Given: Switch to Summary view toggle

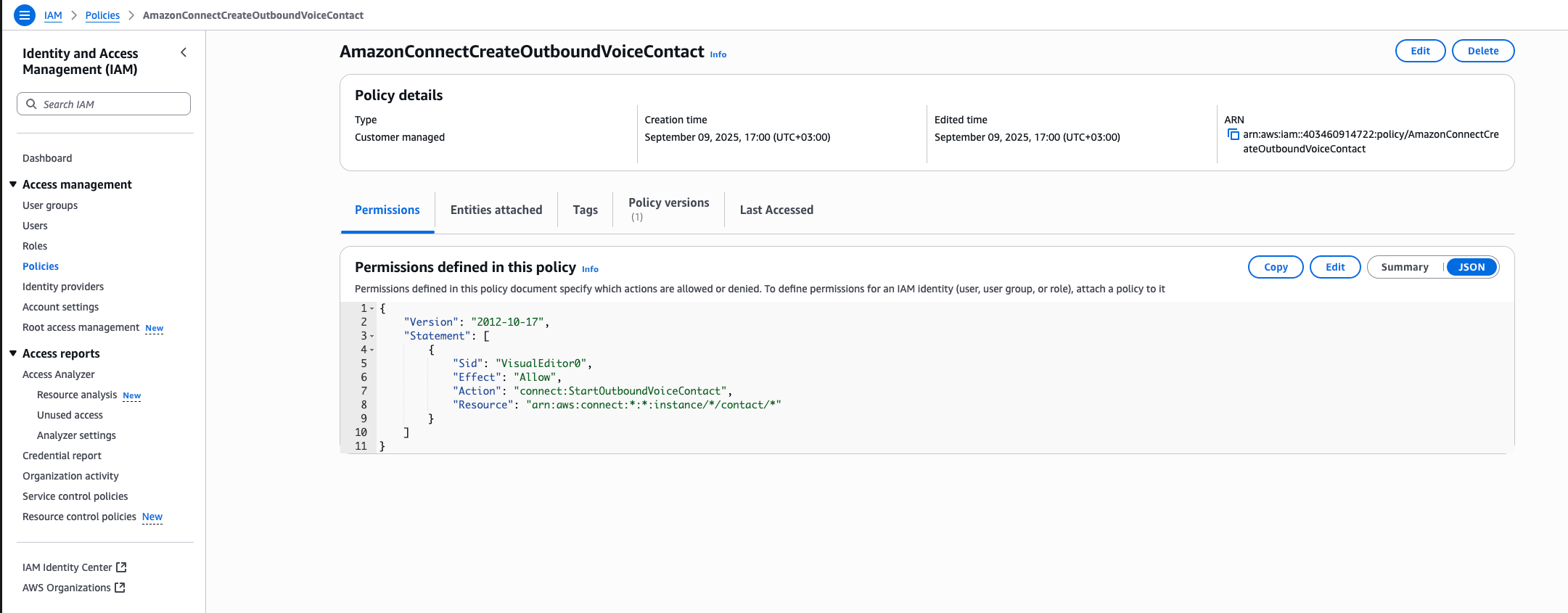Looking at the screenshot, I should pyautogui.click(x=1405, y=267).
